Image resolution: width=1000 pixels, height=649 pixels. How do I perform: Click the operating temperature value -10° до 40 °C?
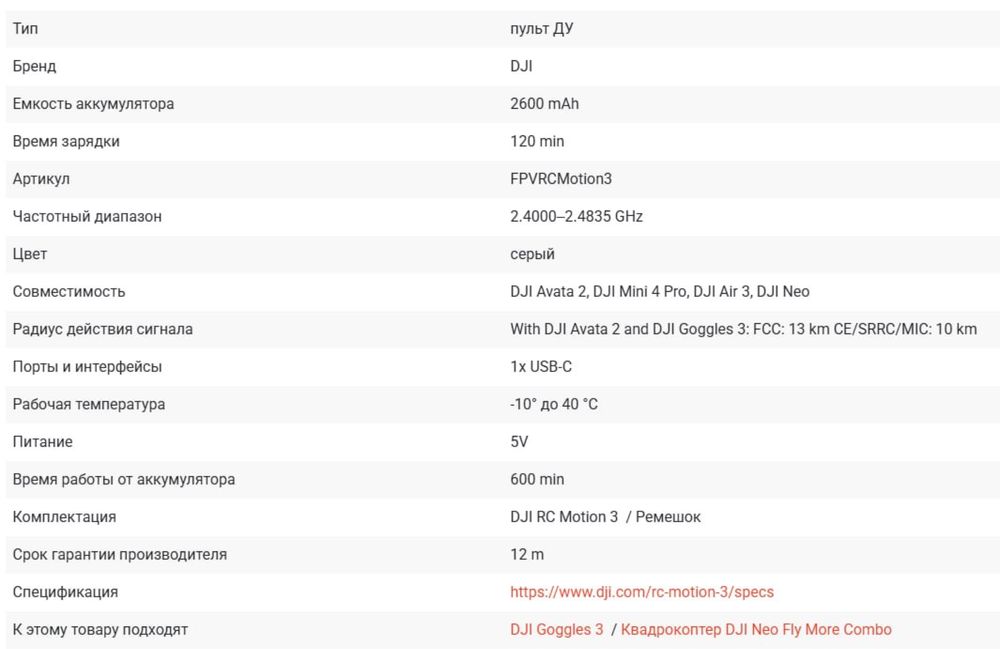point(554,404)
